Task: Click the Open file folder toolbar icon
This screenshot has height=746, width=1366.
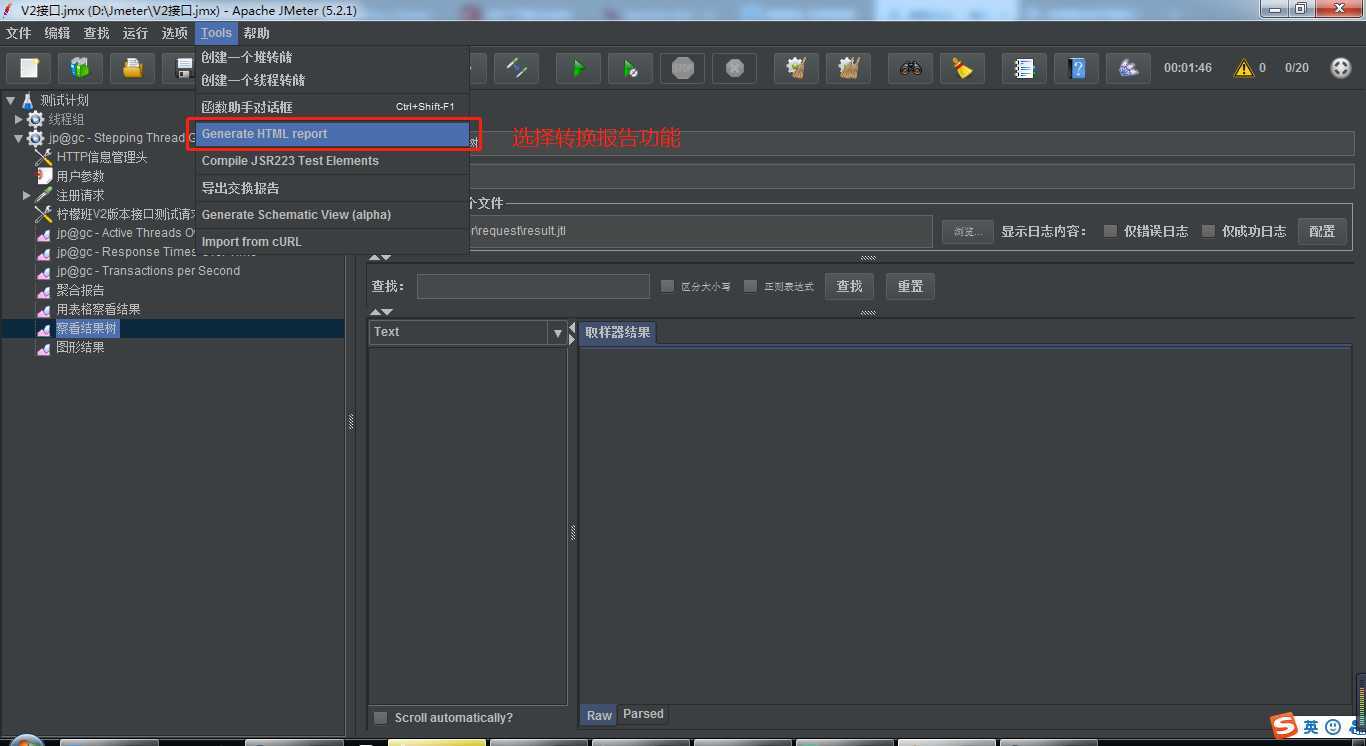Action: tap(132, 68)
